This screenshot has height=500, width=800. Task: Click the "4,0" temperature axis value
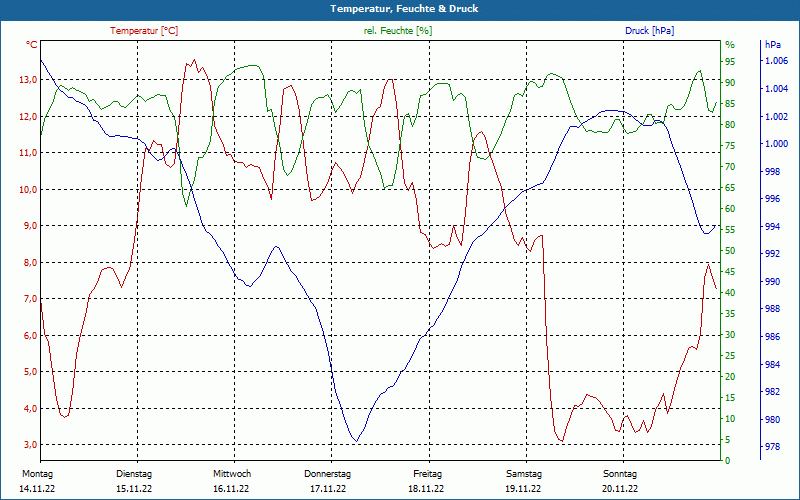[31, 408]
